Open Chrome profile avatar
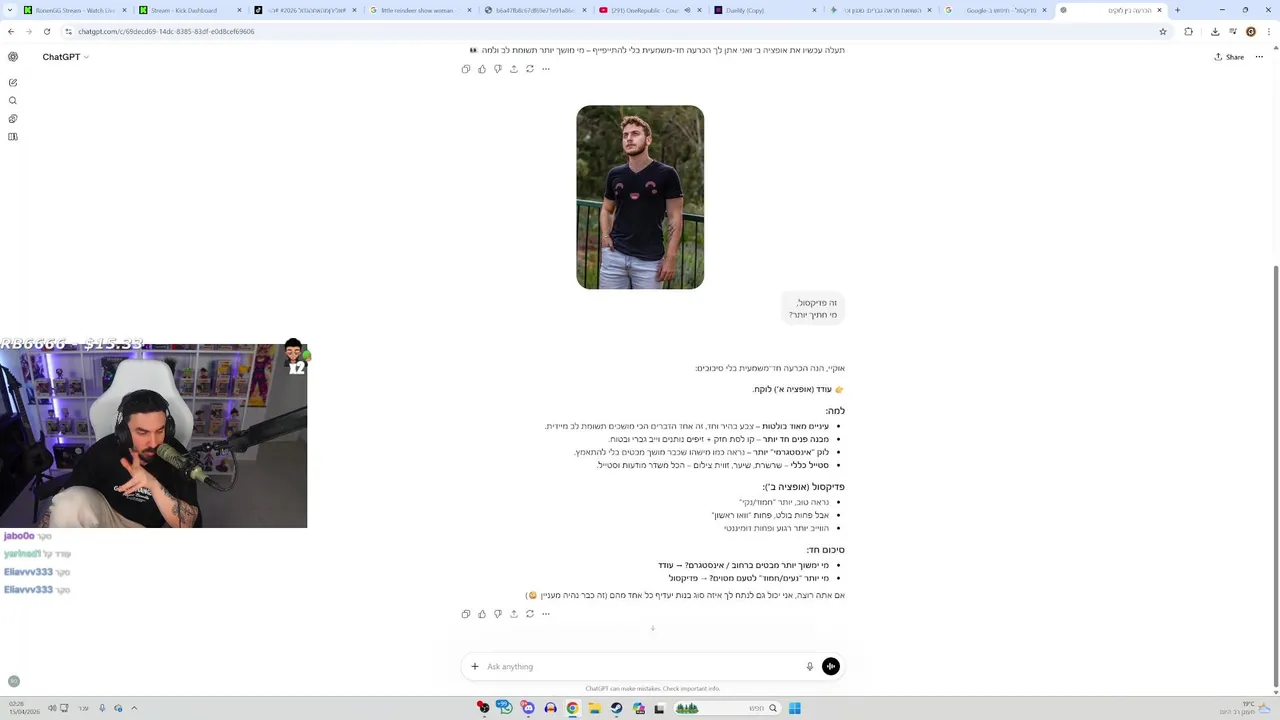Viewport: 1280px width, 720px height. tap(1250, 31)
